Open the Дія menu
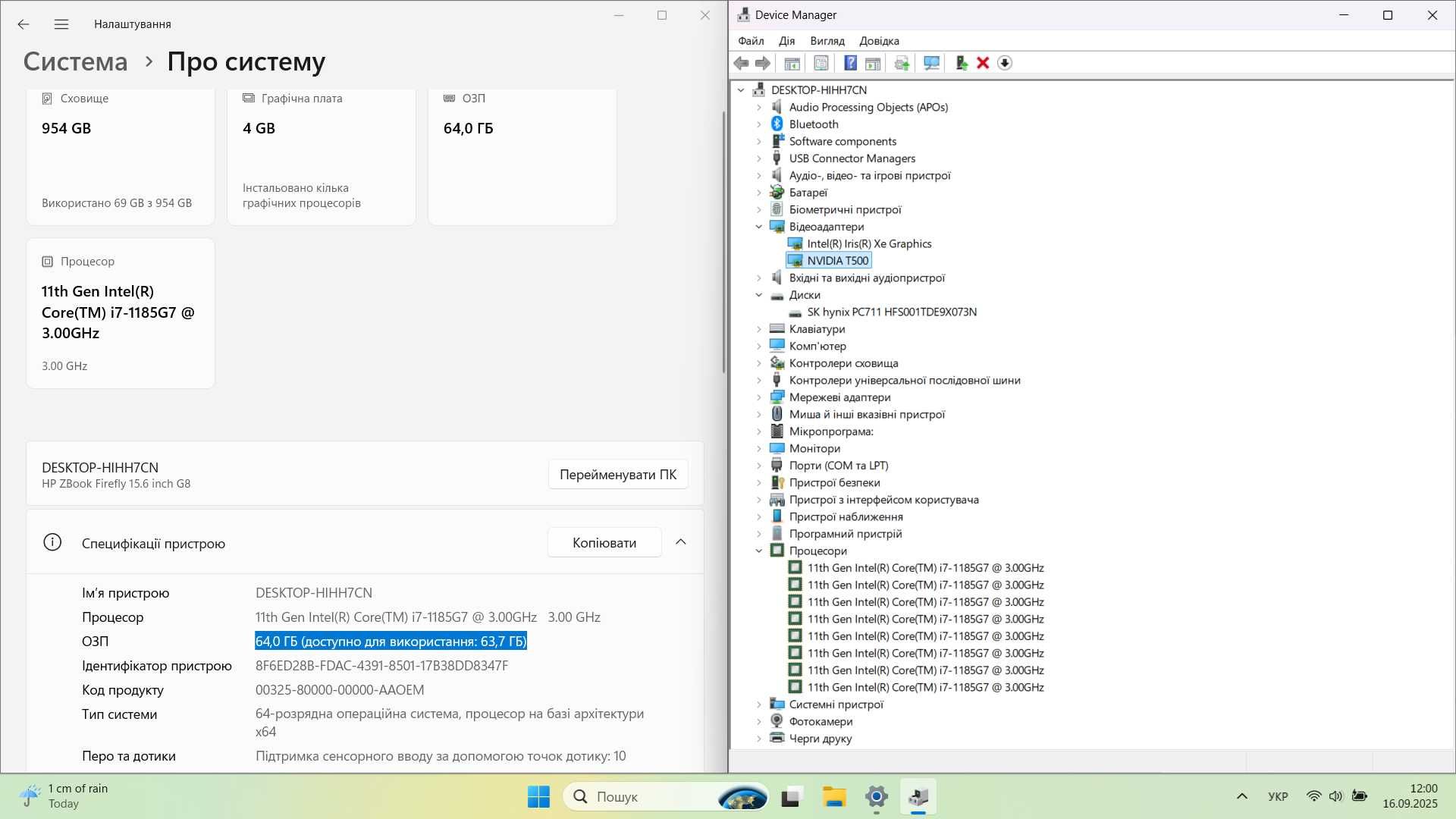This screenshot has height=819, width=1456. [x=787, y=41]
